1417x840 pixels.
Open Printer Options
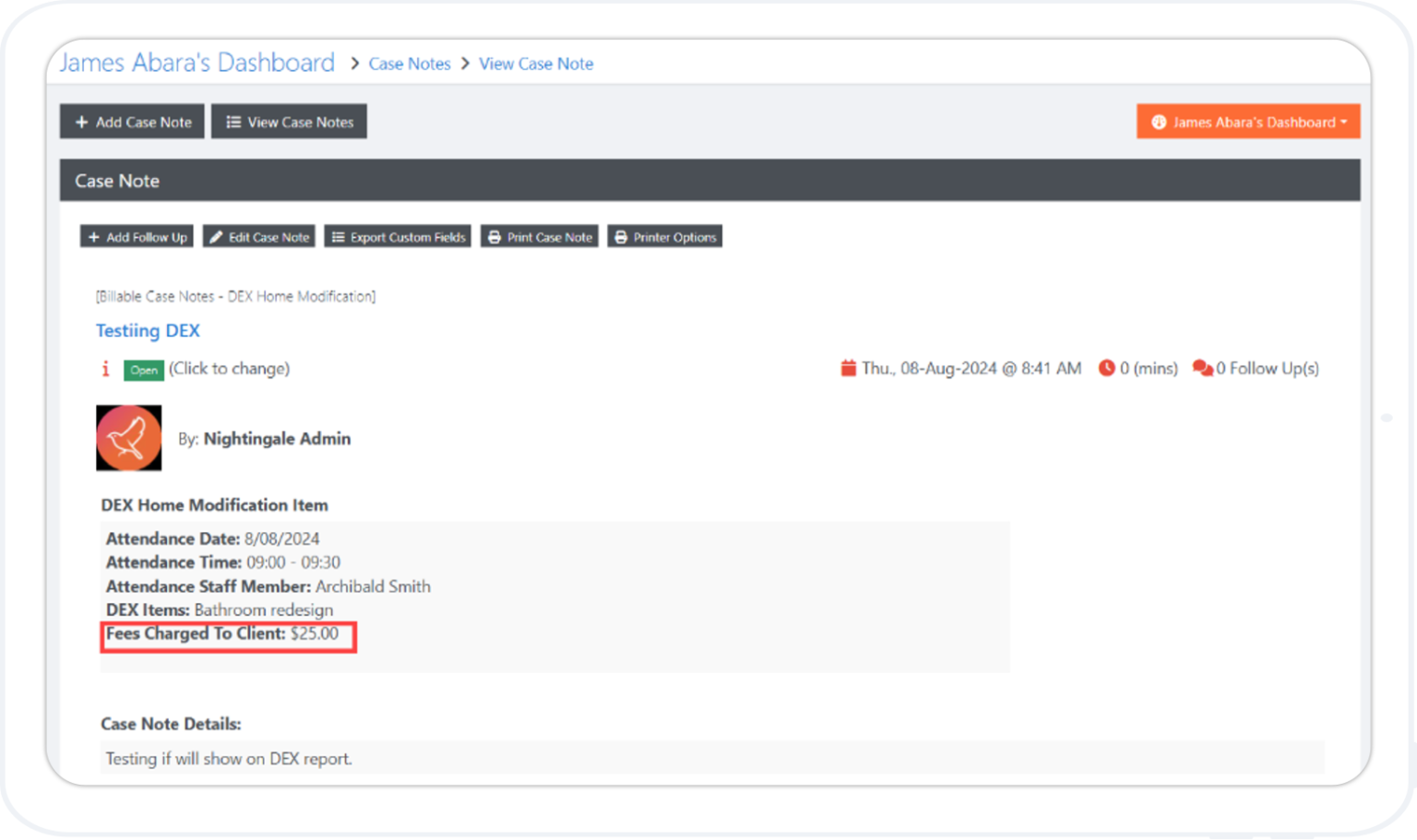(x=664, y=236)
